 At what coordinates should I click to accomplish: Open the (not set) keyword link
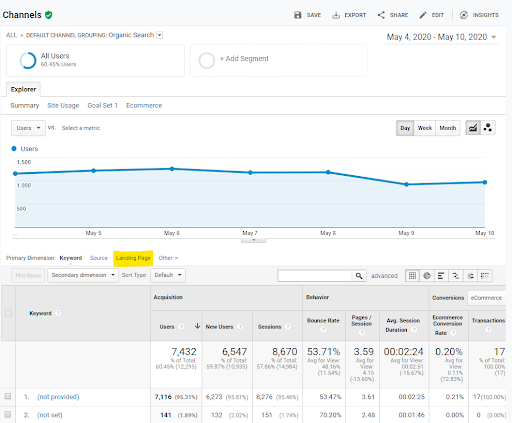(x=50, y=415)
